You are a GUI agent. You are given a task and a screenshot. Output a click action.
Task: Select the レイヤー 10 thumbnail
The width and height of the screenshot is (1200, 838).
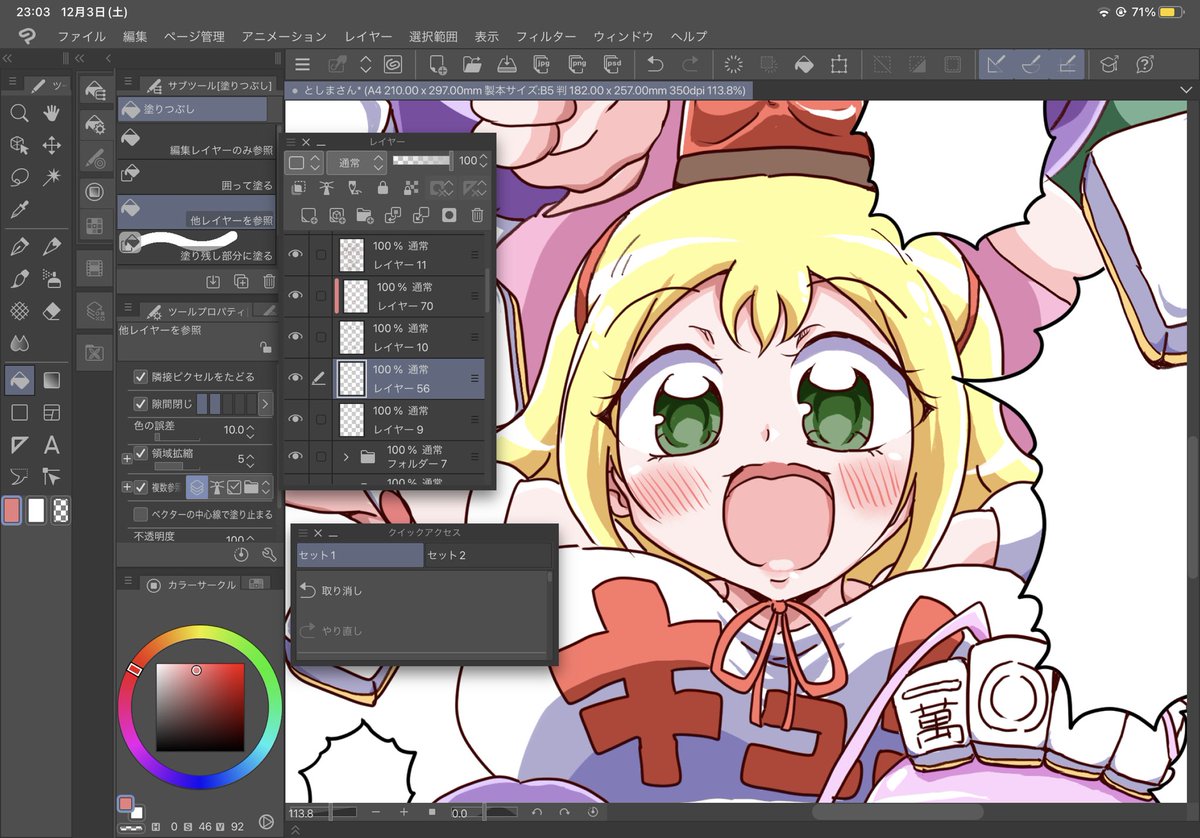352,337
